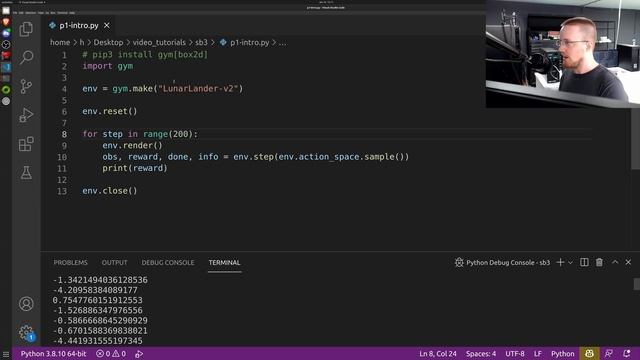Viewport: 640px width, 360px height.
Task: Click terminal output -4.441931555197345
Action: tap(98, 341)
